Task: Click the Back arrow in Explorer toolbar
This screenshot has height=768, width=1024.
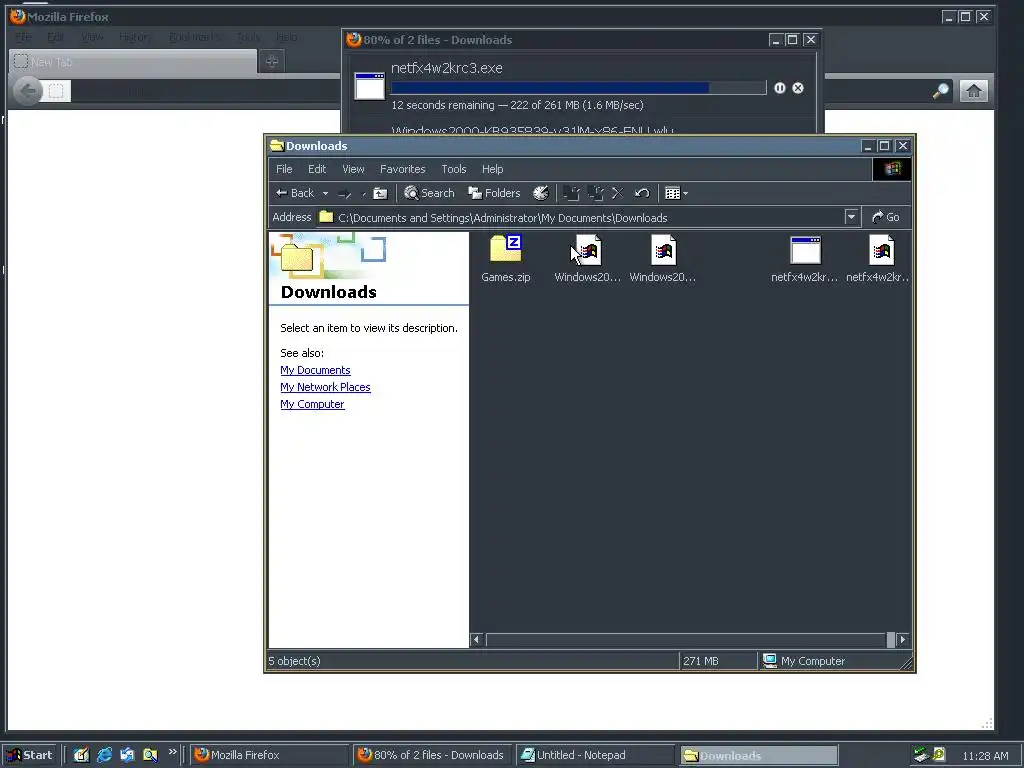Action: pos(295,193)
